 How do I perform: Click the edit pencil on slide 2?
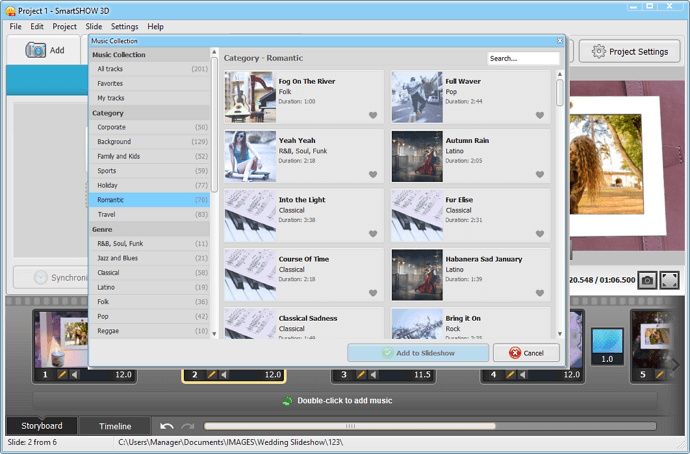[x=212, y=375]
